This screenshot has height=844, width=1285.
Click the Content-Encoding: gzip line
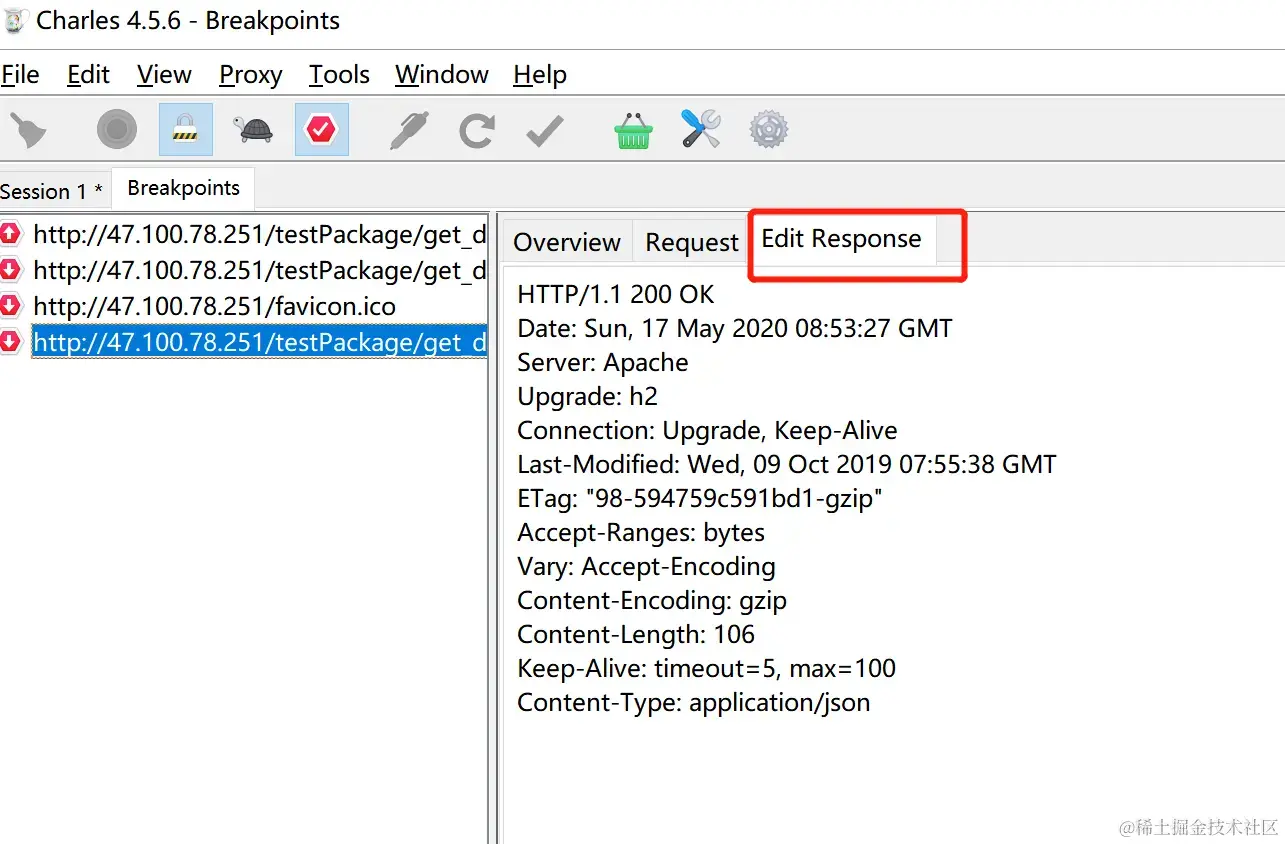click(652, 600)
